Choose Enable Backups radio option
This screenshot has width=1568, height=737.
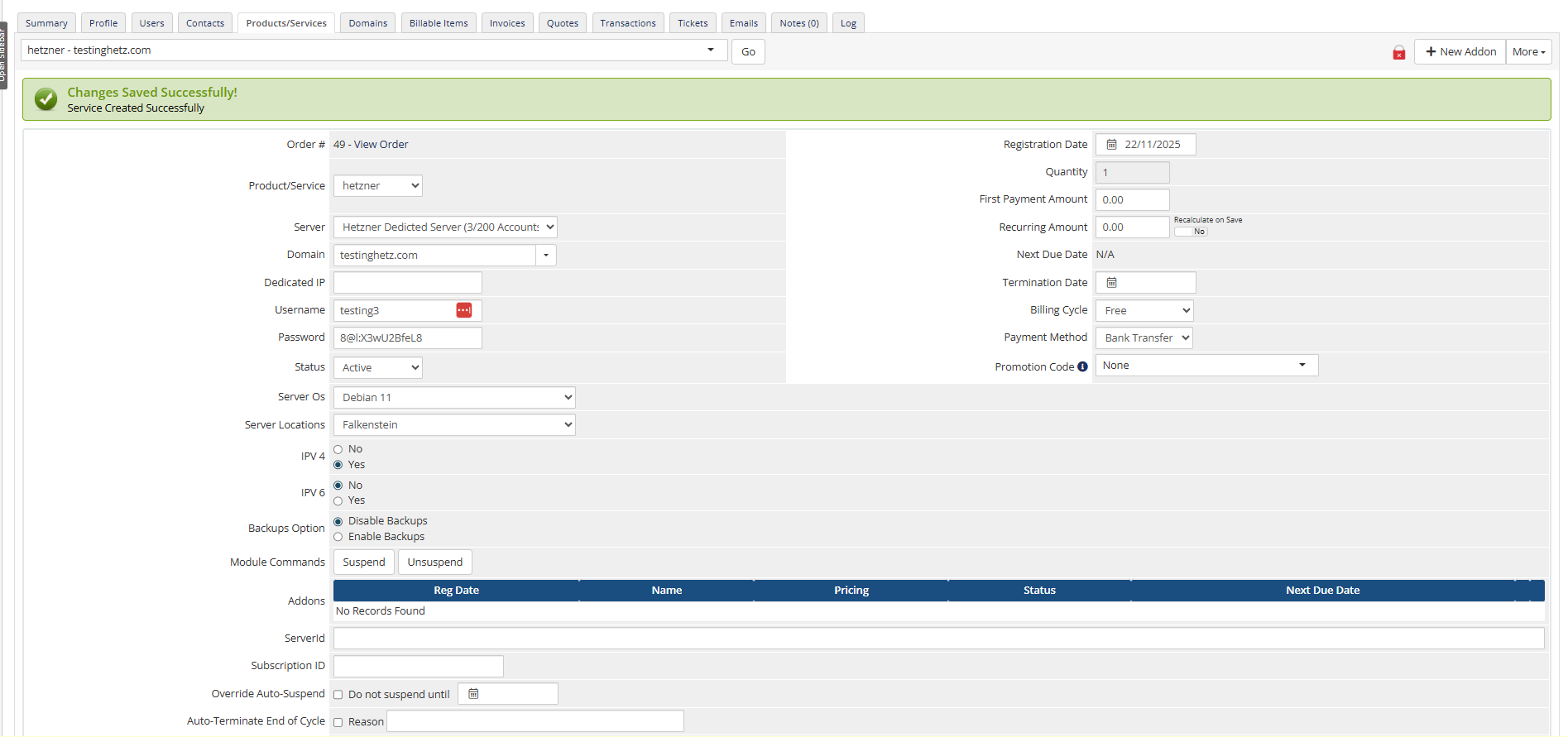(338, 537)
